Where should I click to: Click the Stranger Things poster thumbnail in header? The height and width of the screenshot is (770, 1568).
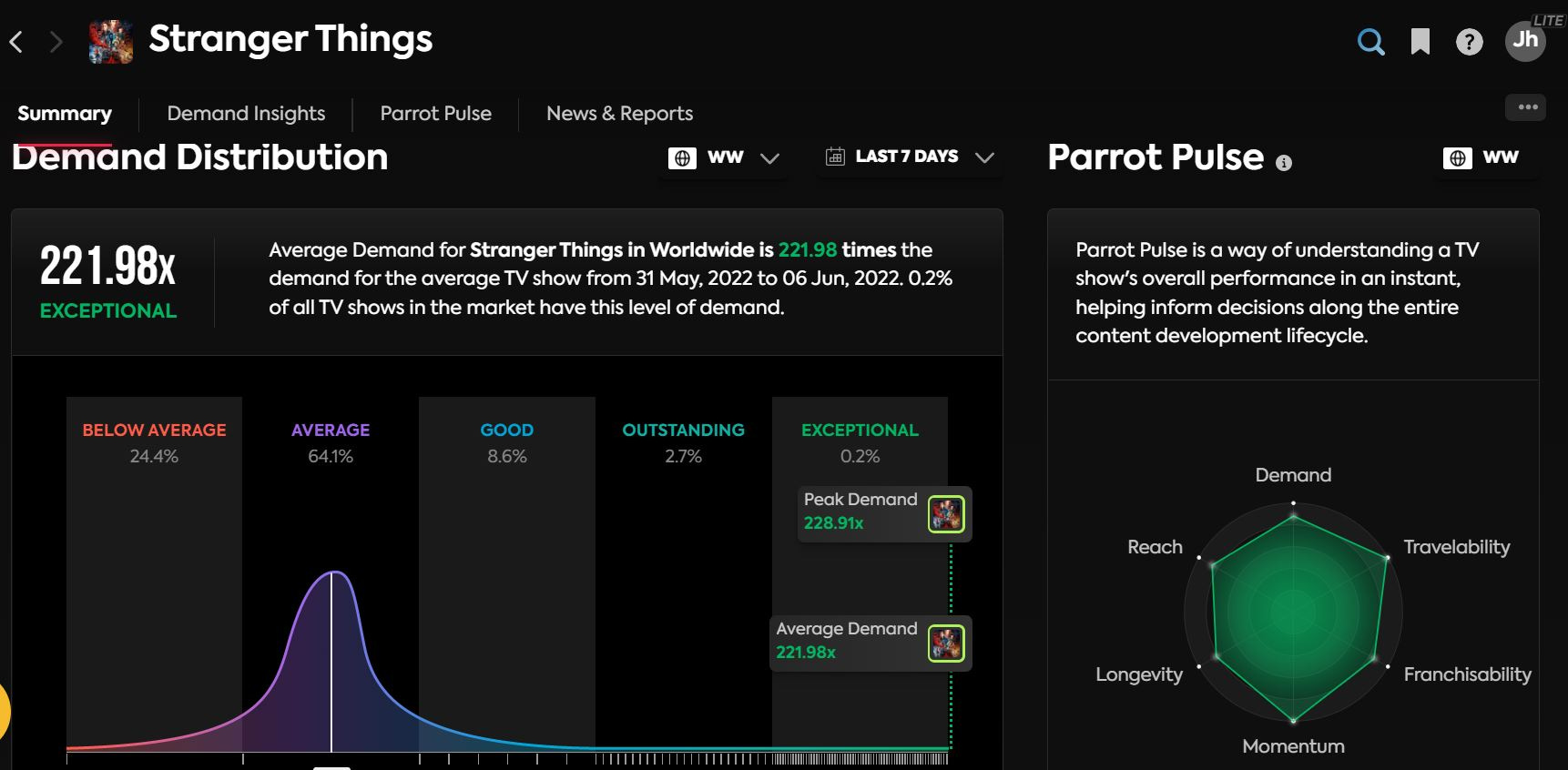tap(111, 42)
